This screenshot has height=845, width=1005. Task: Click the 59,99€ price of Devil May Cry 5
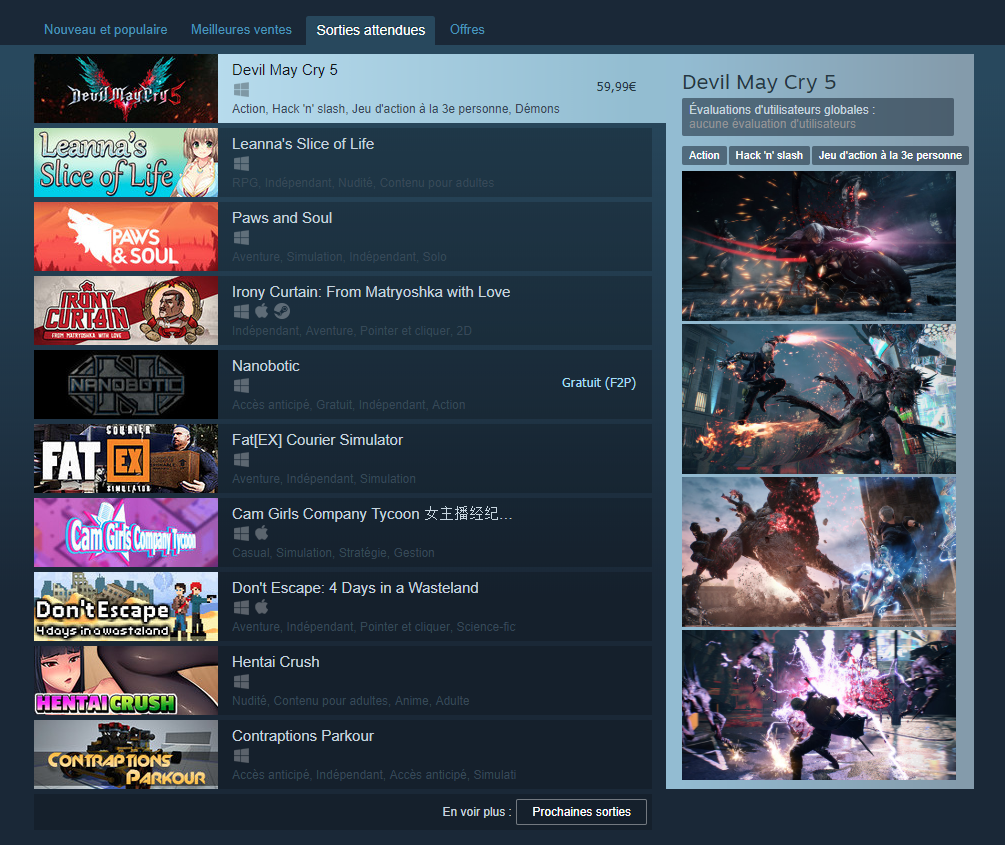pyautogui.click(x=616, y=87)
